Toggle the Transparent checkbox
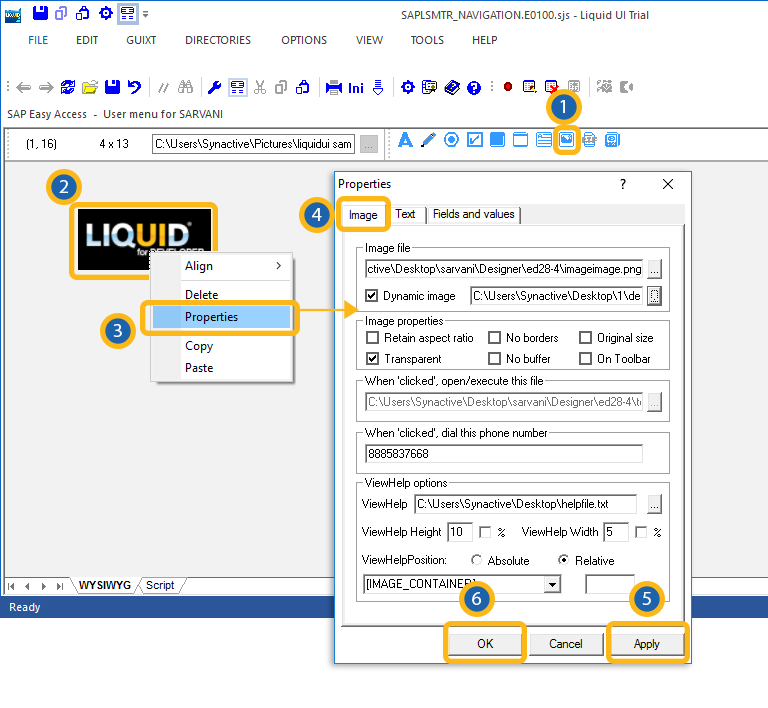Viewport: 768px width, 708px height. [x=373, y=359]
